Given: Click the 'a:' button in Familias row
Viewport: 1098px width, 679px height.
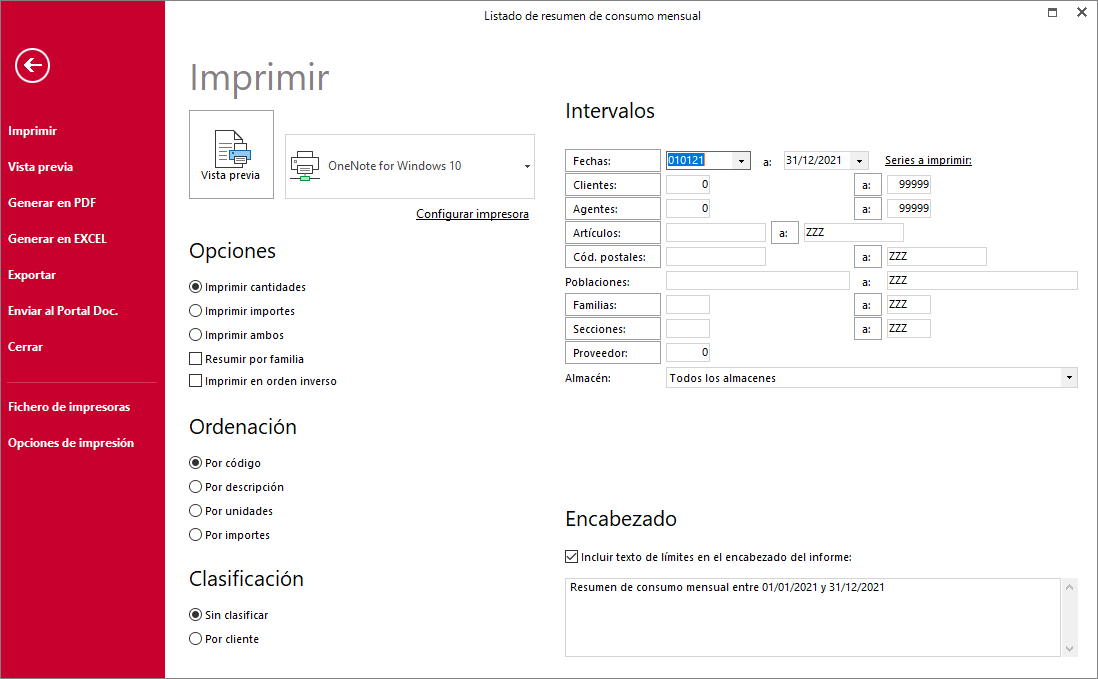Looking at the screenshot, I should (867, 304).
